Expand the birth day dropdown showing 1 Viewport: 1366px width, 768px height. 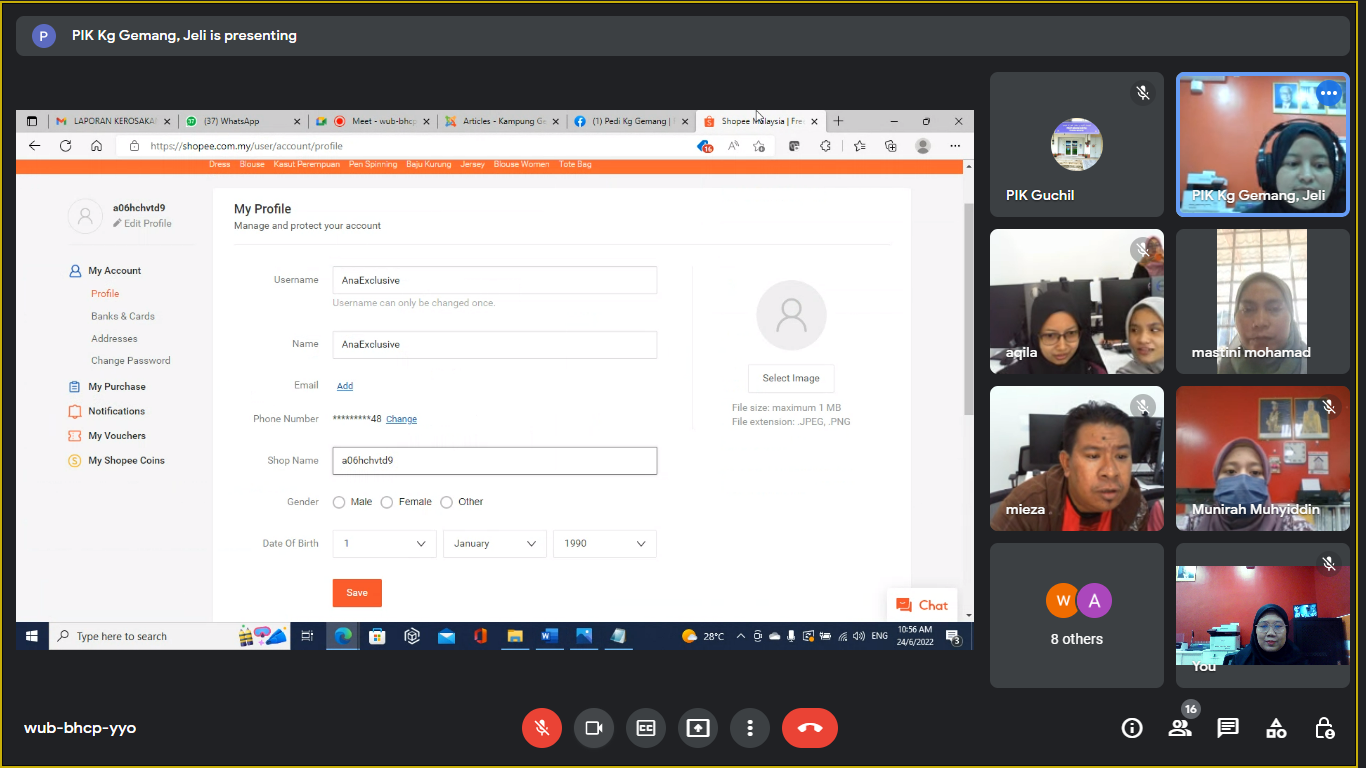pyautogui.click(x=384, y=543)
